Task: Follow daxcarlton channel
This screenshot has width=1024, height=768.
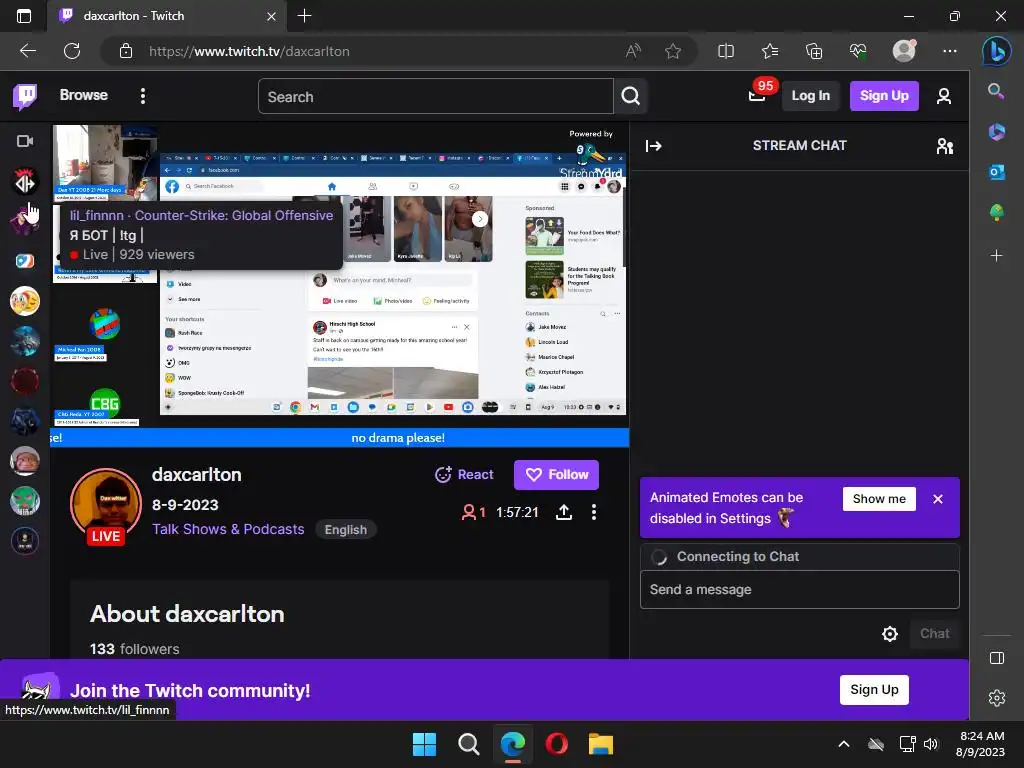Action: point(556,475)
